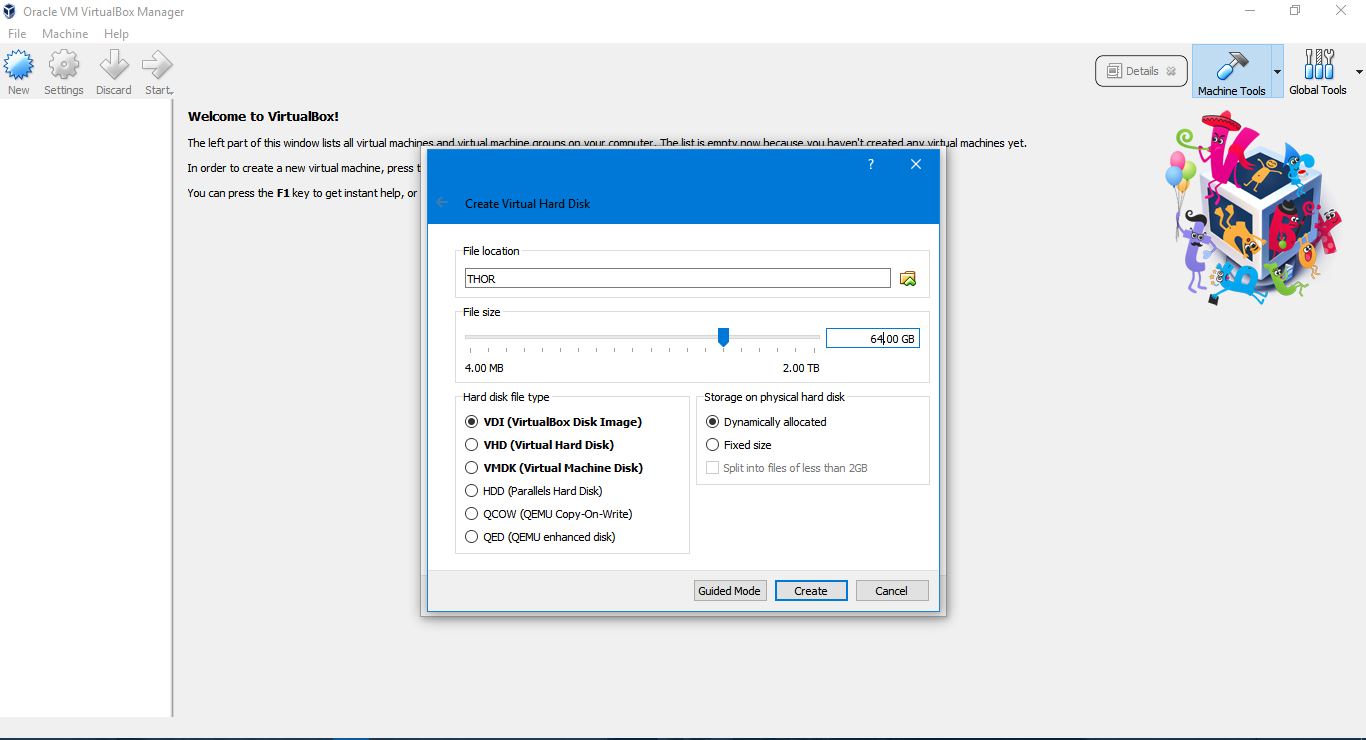Click the file size value field
The image size is (1366, 740).
click(873, 339)
